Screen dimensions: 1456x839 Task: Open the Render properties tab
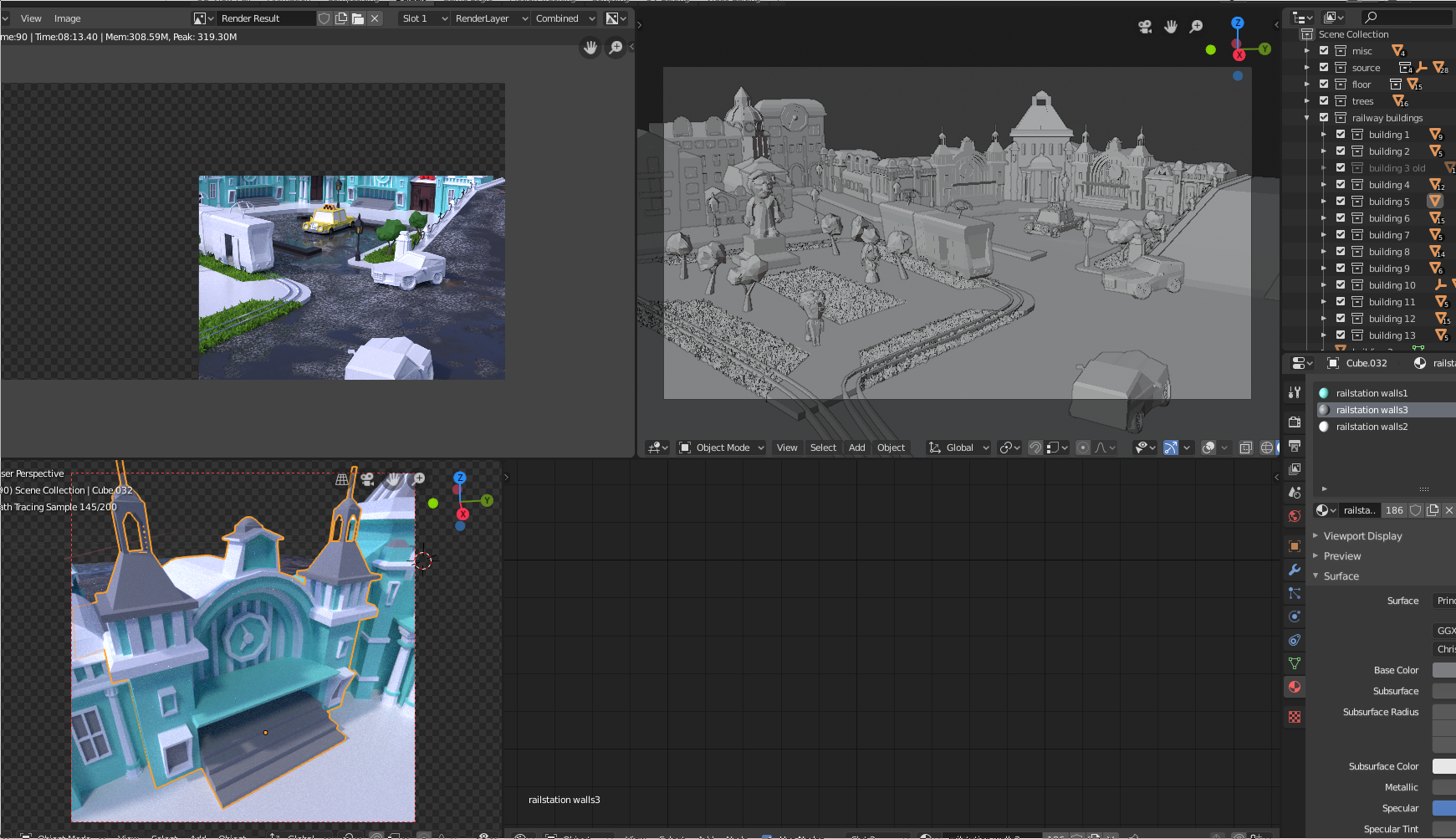tap(1295, 422)
